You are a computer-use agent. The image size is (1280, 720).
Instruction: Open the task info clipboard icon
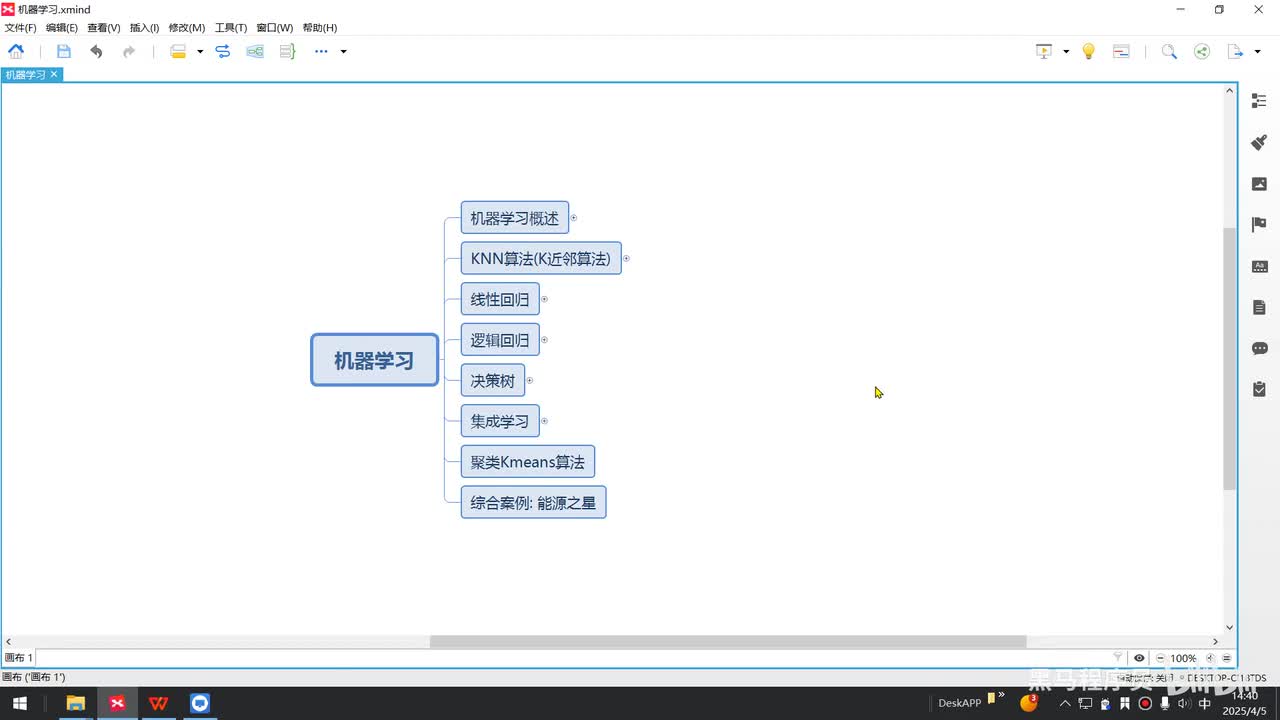1259,389
